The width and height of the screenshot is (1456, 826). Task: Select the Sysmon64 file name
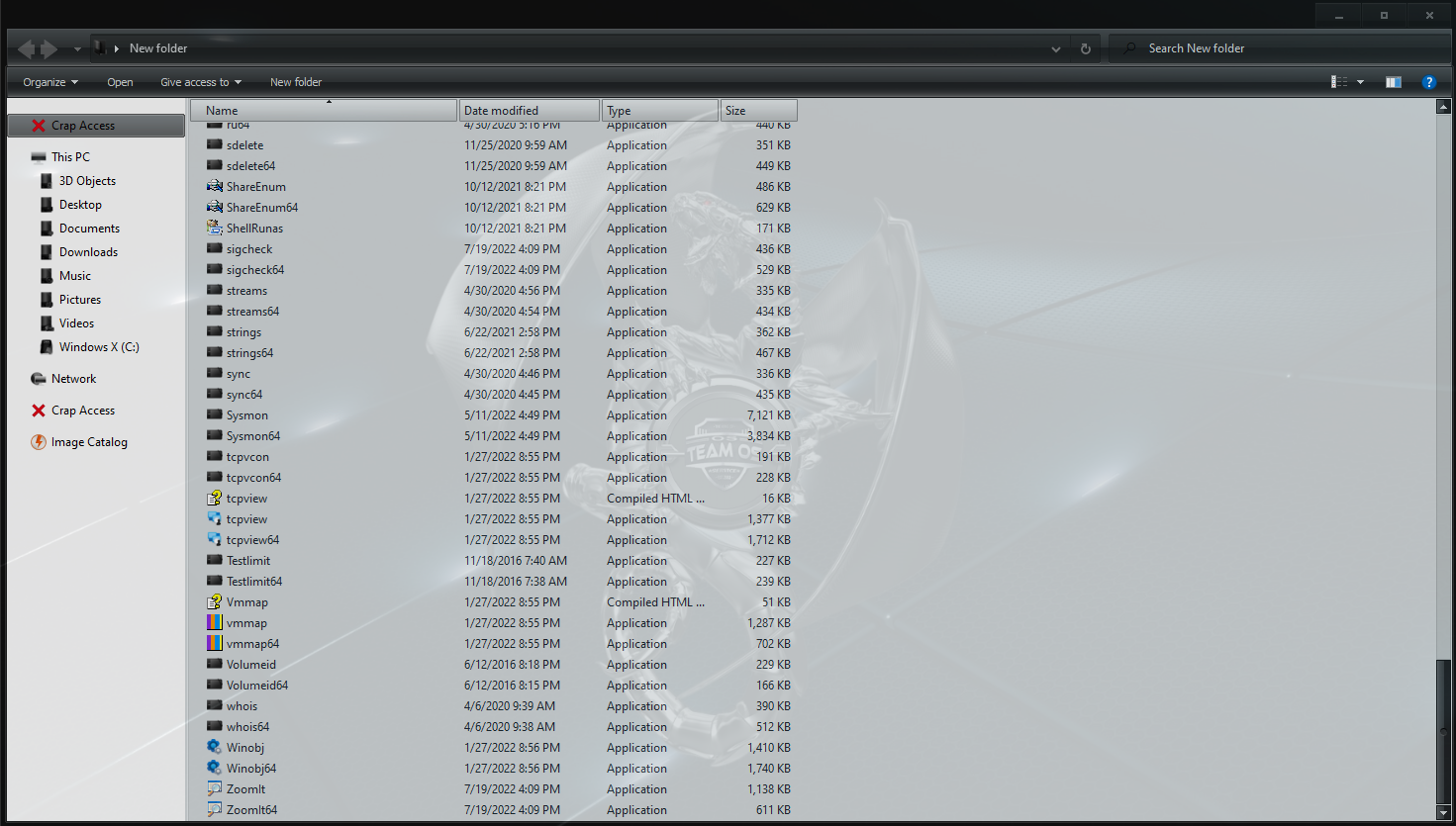(253, 436)
